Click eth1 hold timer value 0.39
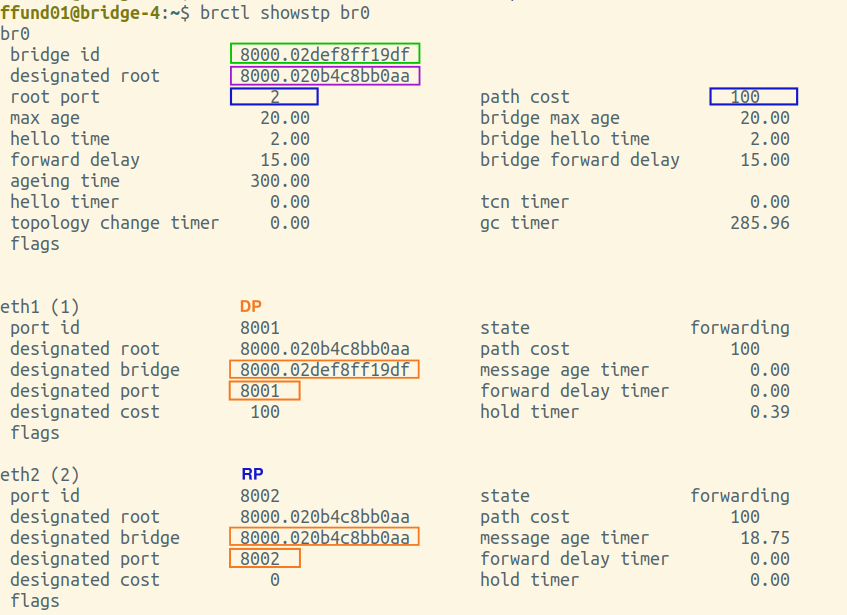This screenshot has width=847, height=615. [770, 411]
